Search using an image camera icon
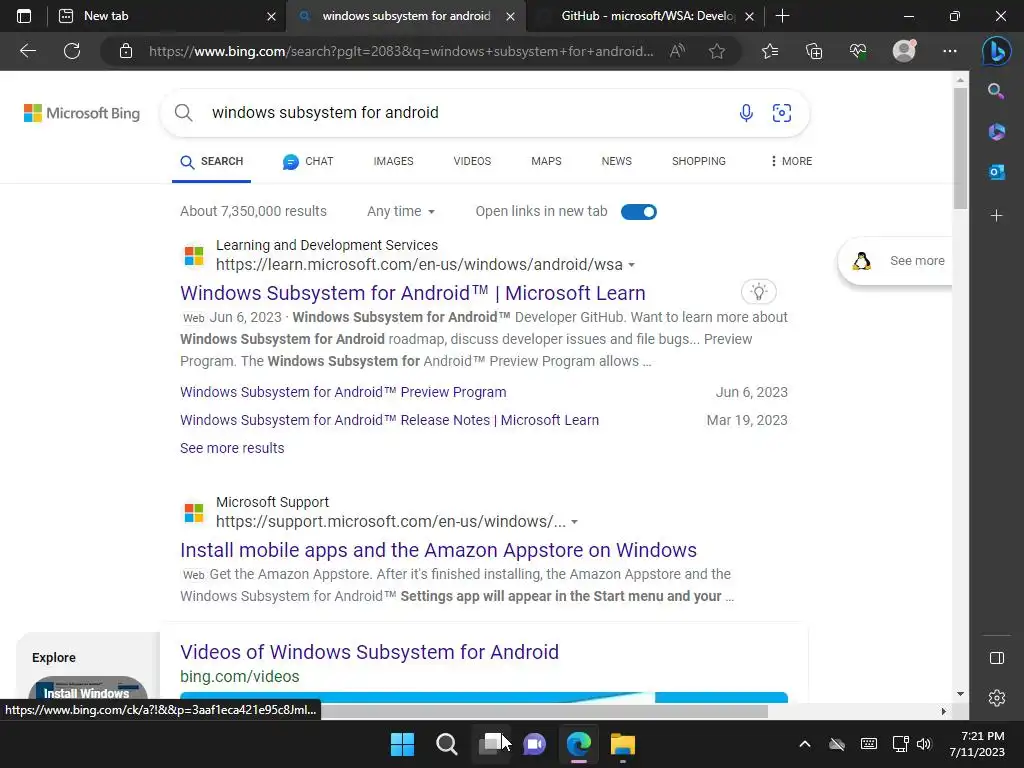The height and width of the screenshot is (768, 1024). click(782, 113)
